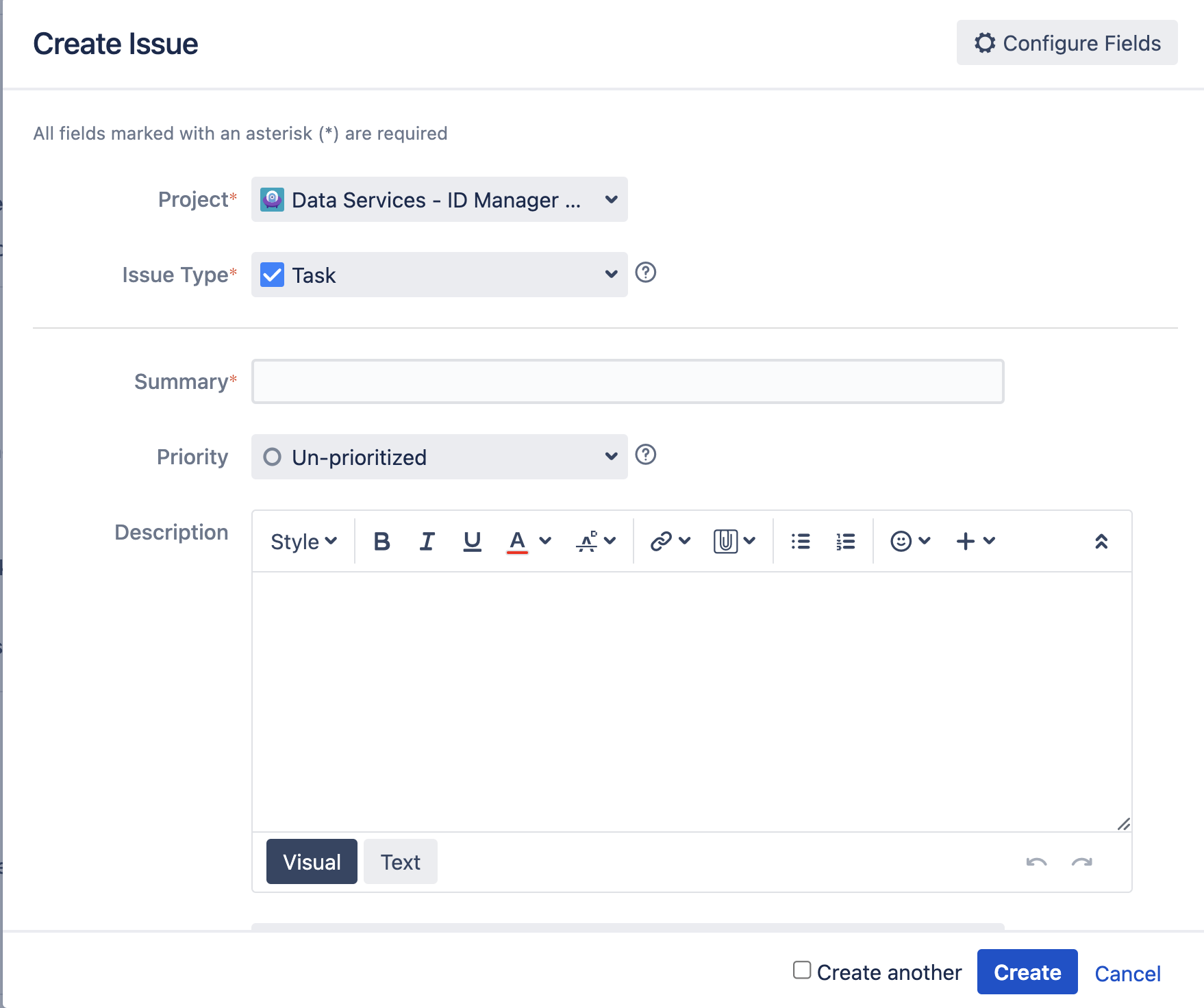1204x1008 pixels.
Task: Open the Priority dropdown
Action: click(439, 457)
